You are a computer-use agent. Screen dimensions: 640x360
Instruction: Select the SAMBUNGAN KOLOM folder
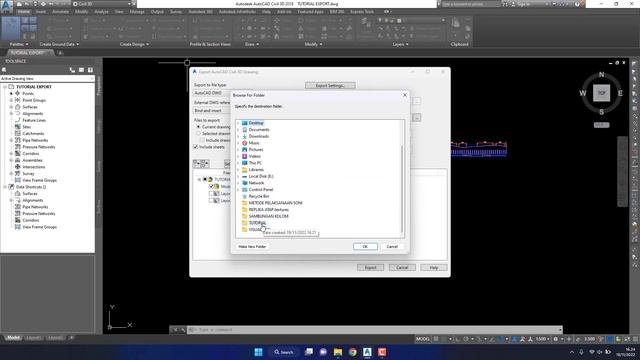[268, 216]
